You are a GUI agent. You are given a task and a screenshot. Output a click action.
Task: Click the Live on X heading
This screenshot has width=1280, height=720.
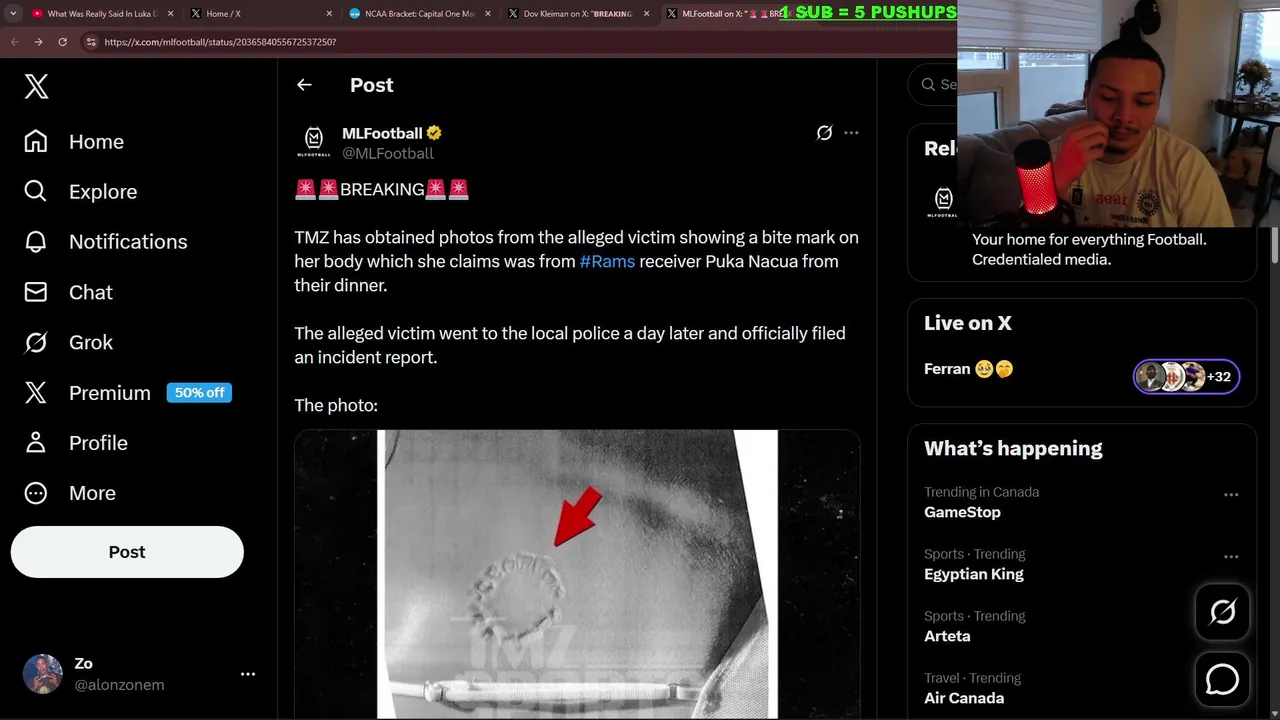click(968, 323)
